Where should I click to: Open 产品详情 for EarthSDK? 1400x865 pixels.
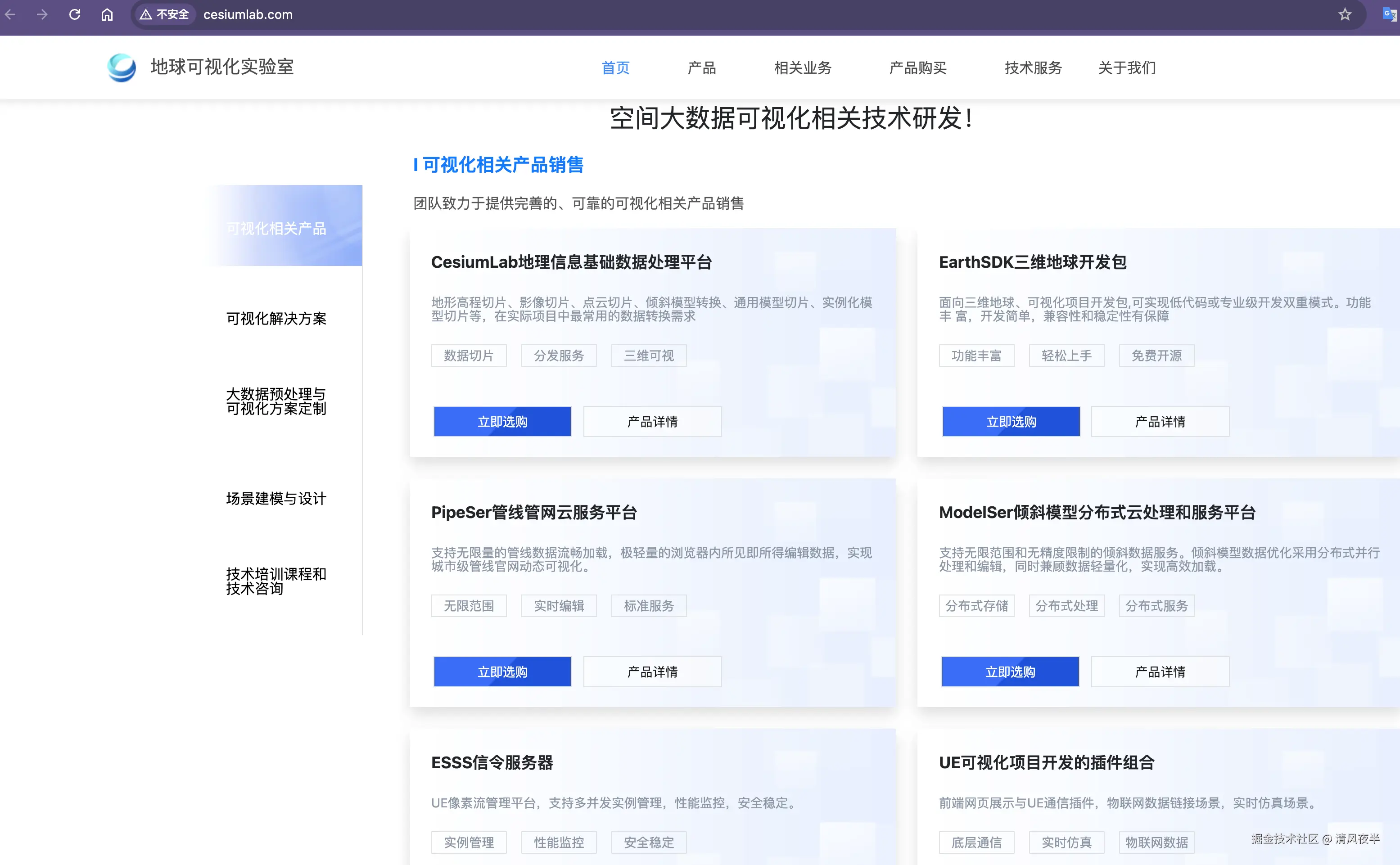pyautogui.click(x=1160, y=422)
